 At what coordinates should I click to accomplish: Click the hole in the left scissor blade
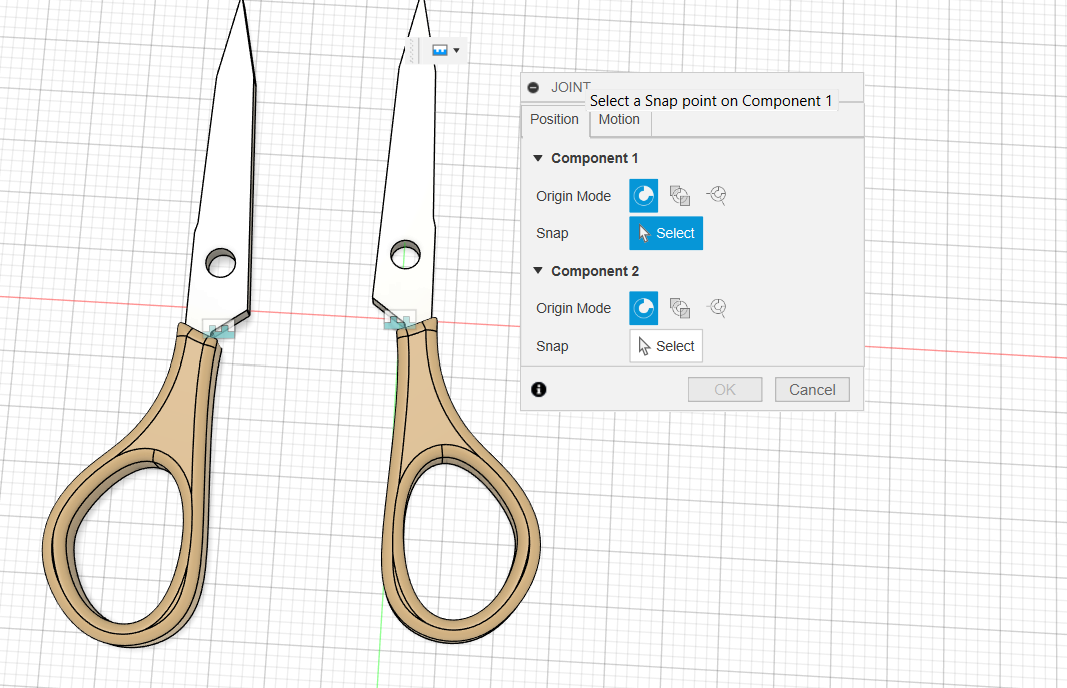220,263
